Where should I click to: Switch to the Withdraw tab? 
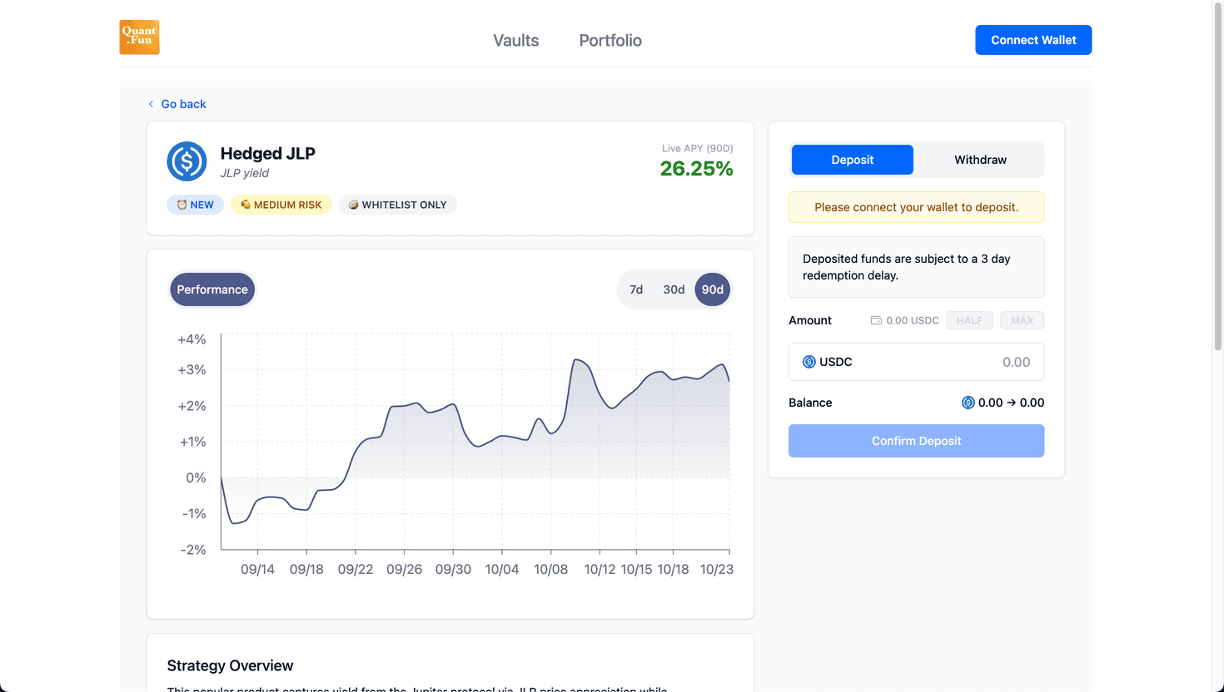(980, 160)
